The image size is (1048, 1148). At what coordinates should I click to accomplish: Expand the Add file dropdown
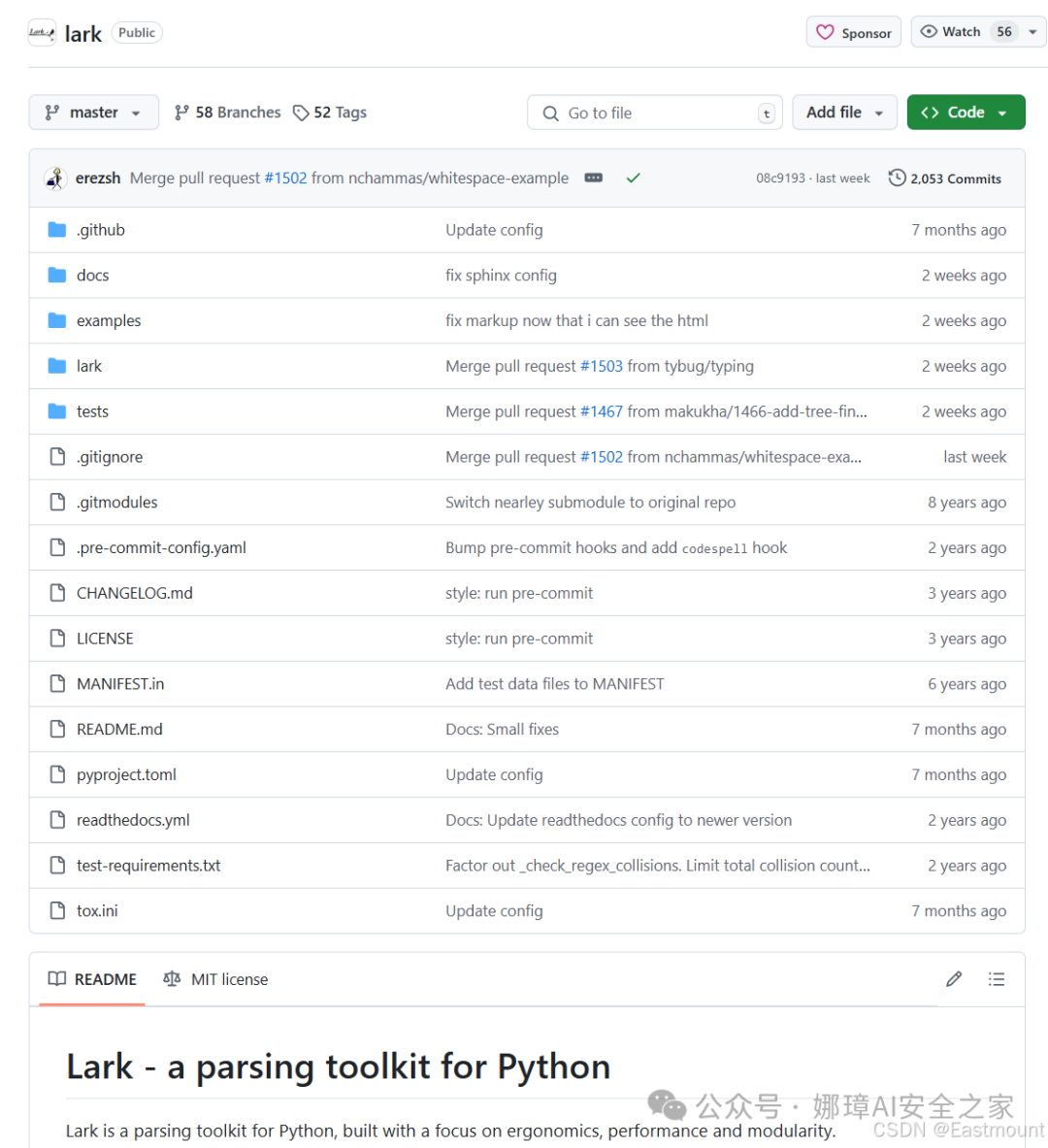(844, 112)
